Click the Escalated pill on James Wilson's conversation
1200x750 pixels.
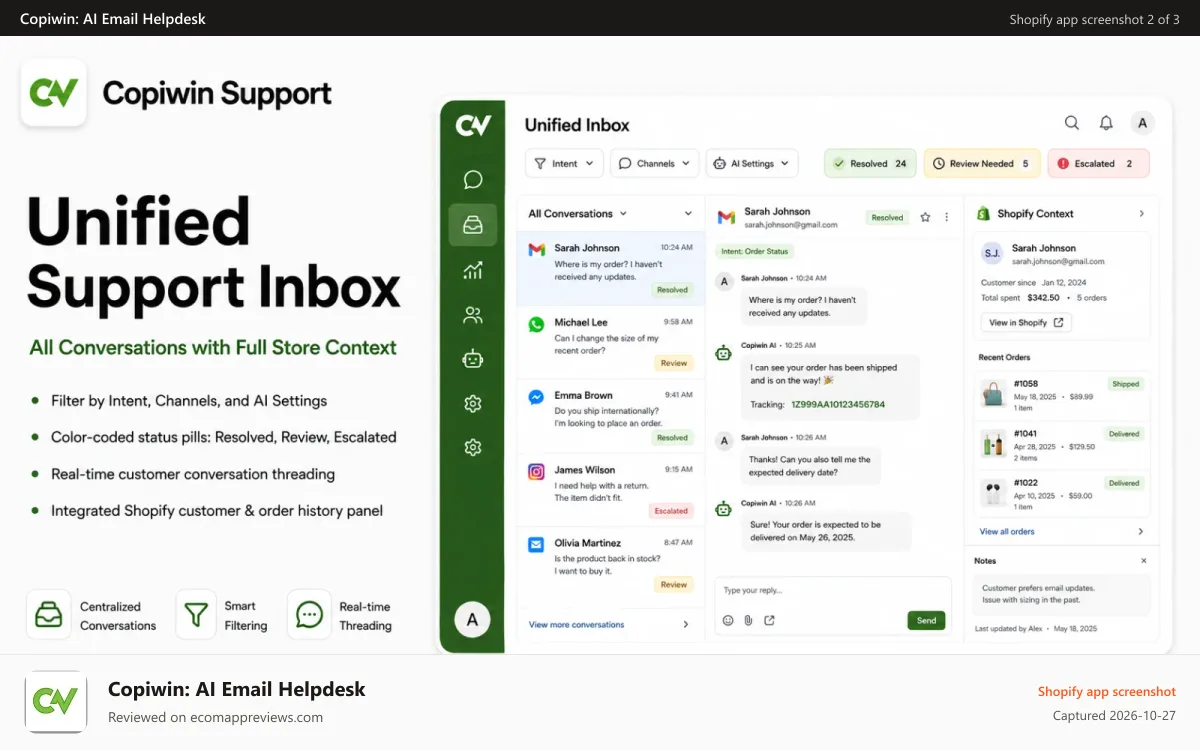pyautogui.click(x=671, y=510)
